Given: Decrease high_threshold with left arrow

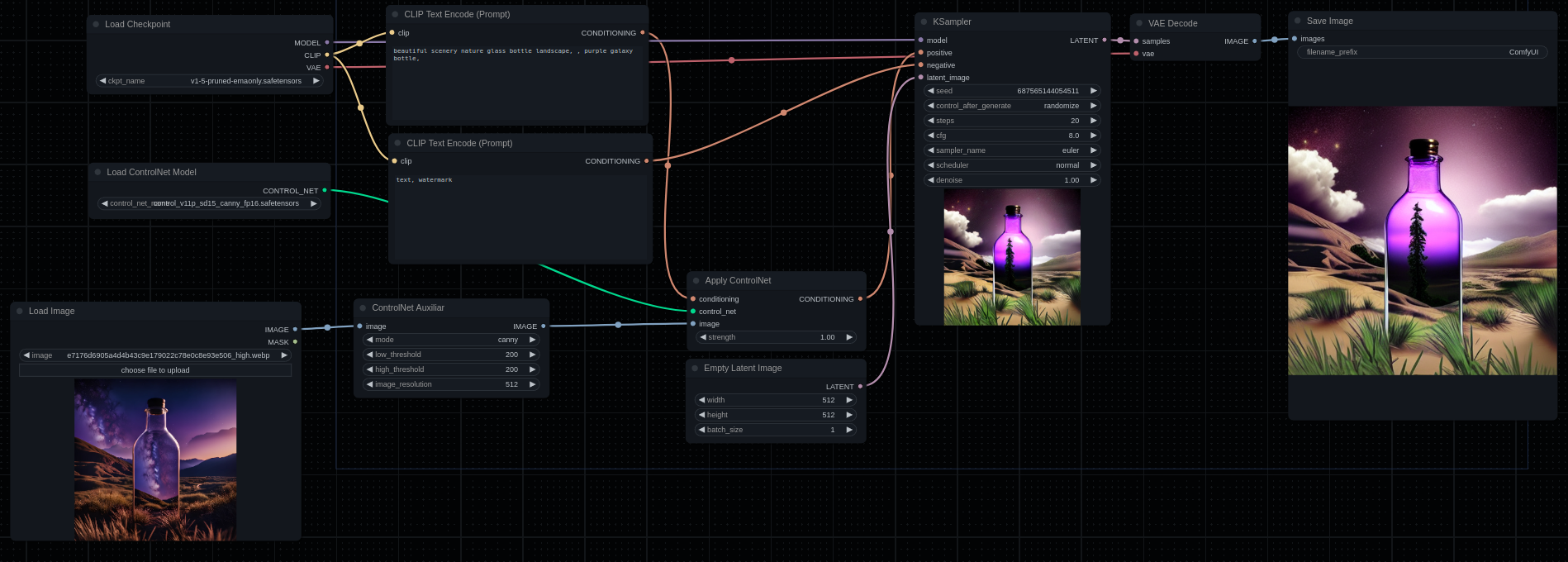Looking at the screenshot, I should [370, 369].
